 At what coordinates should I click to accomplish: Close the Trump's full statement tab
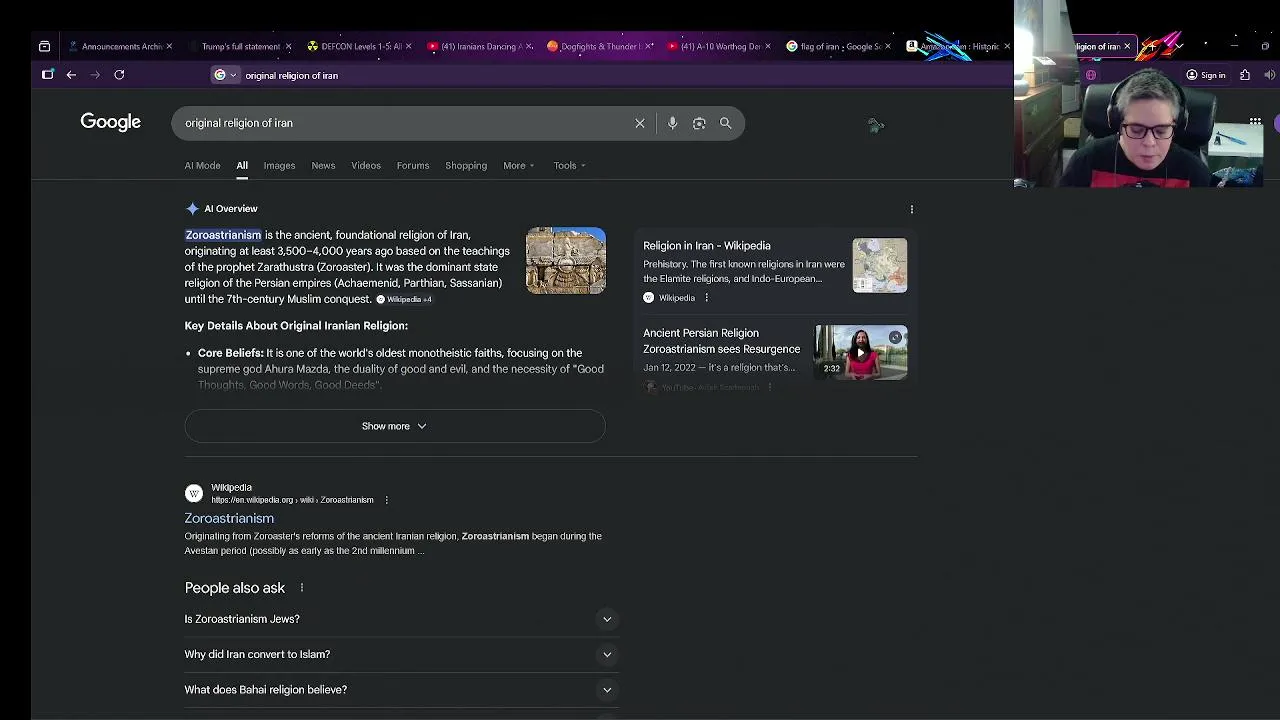[288, 46]
